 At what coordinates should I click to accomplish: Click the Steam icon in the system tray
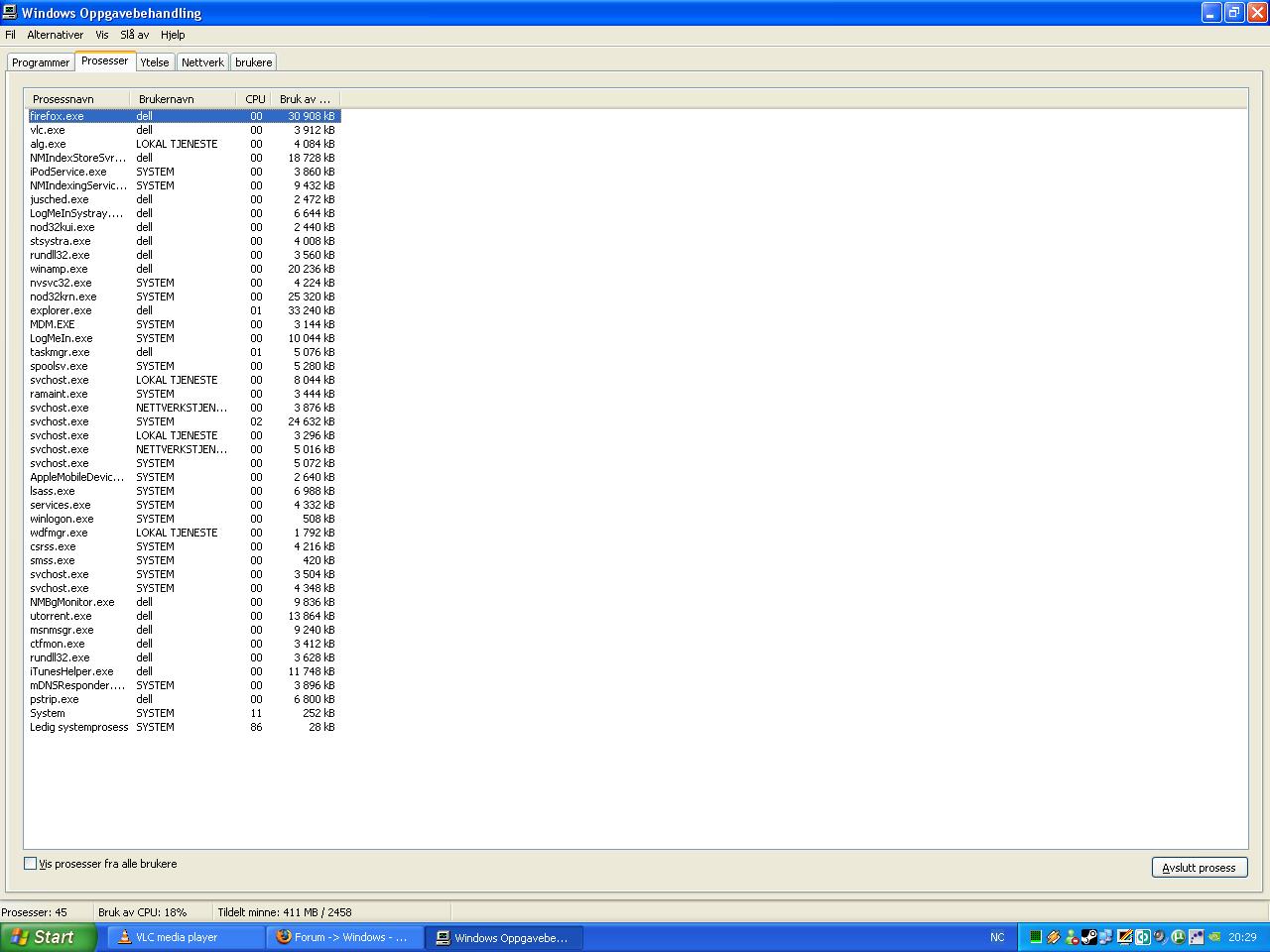[x=1088, y=936]
